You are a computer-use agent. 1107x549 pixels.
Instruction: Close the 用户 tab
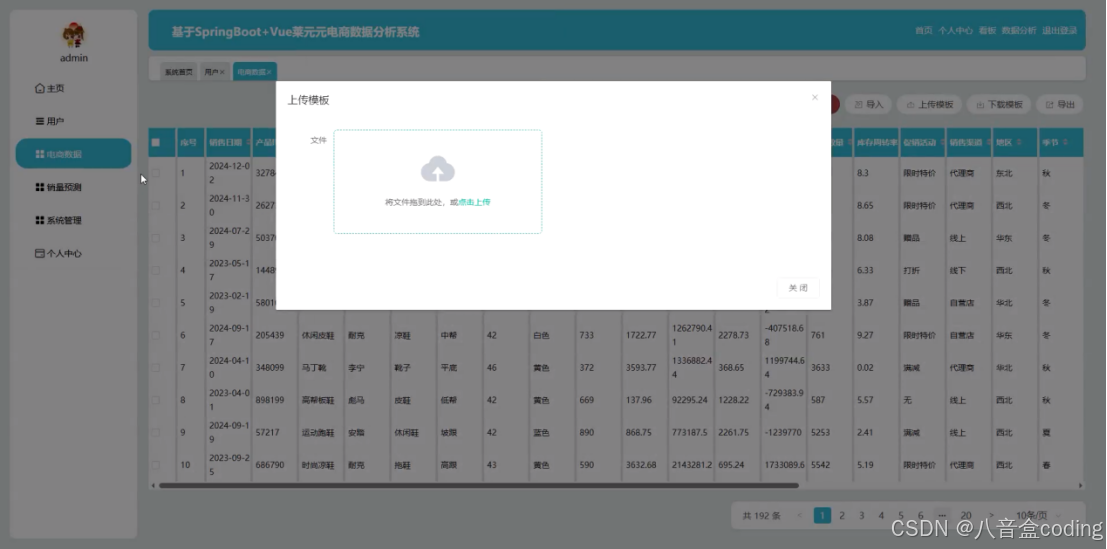[222, 72]
